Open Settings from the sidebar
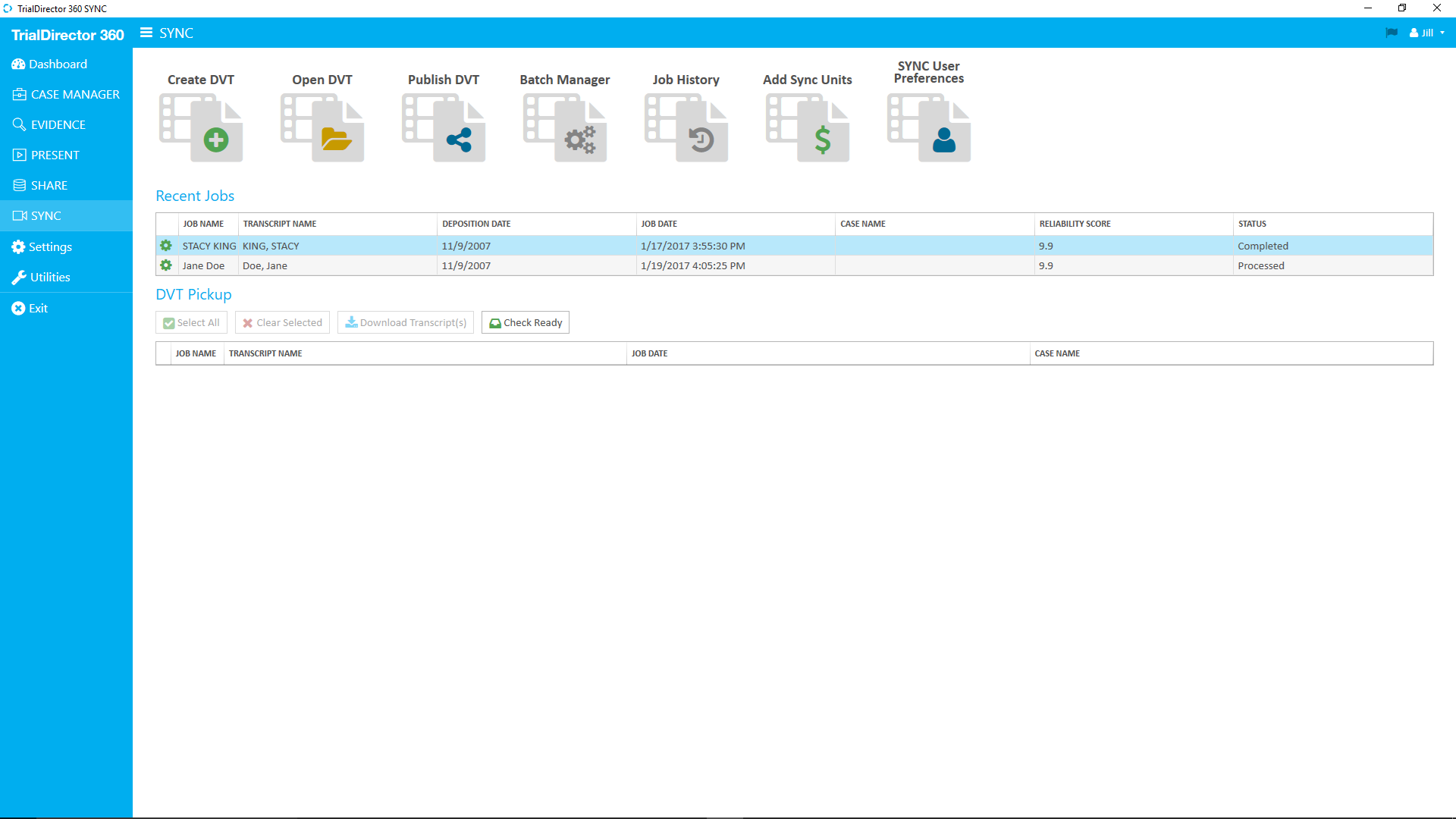The image size is (1456, 819). [x=66, y=246]
